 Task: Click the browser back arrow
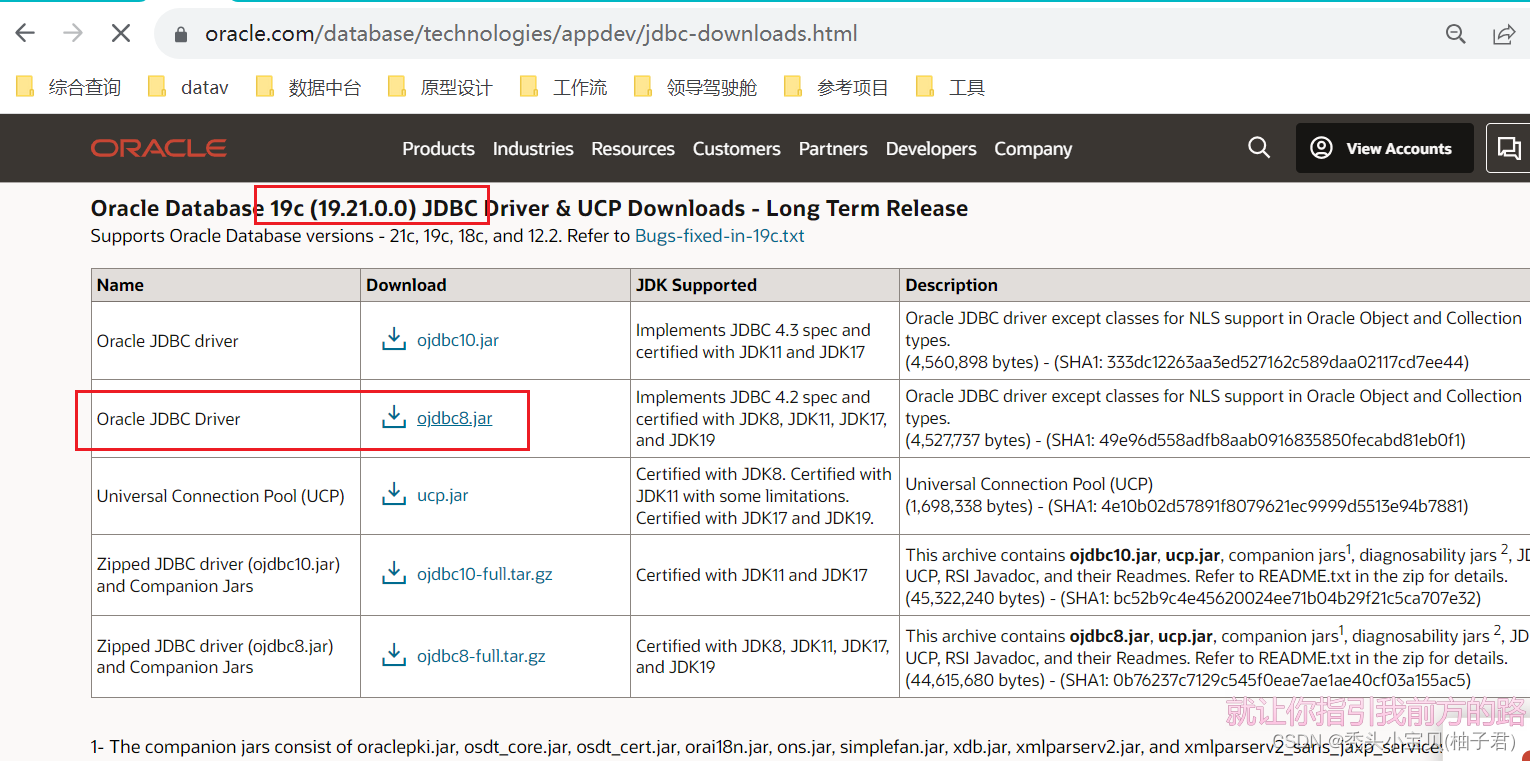click(x=25, y=33)
